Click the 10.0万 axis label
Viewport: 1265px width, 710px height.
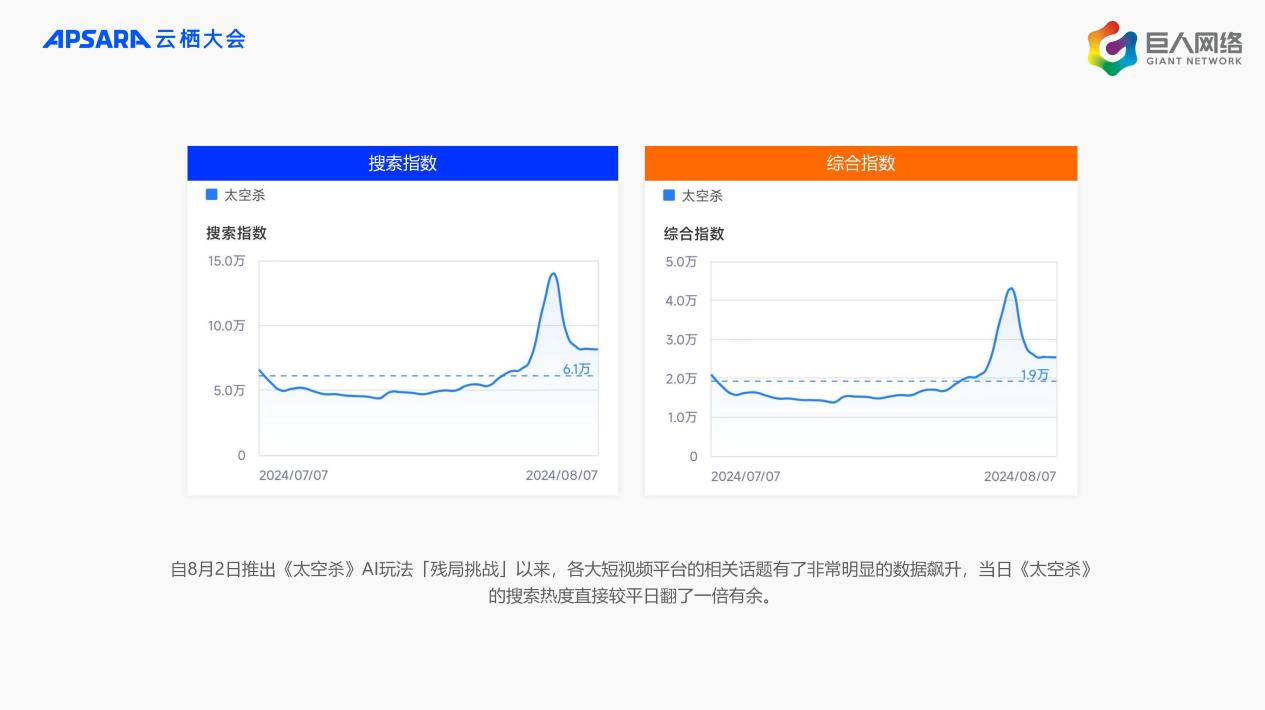click(226, 325)
